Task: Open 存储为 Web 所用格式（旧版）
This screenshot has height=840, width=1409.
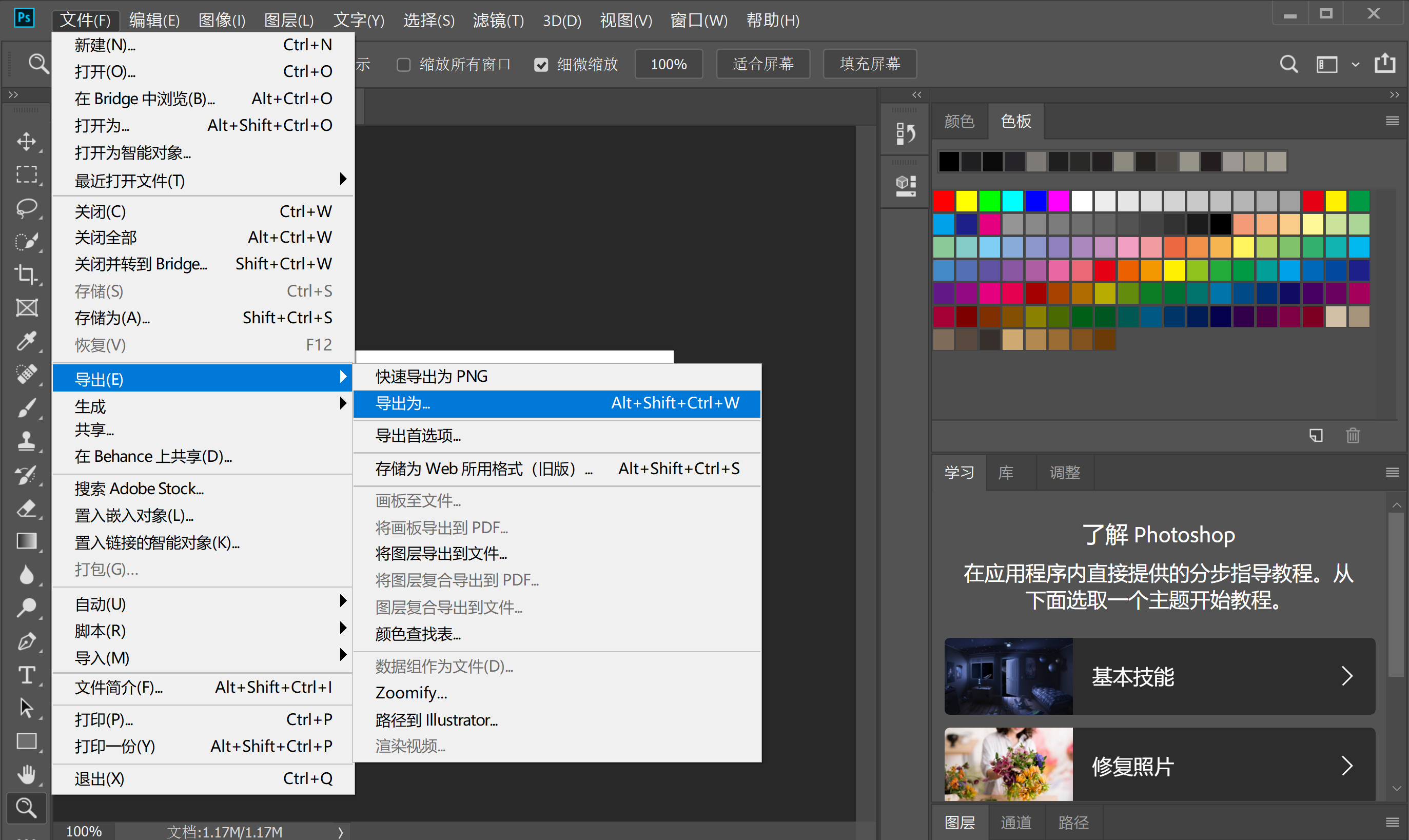Action: (x=557, y=468)
